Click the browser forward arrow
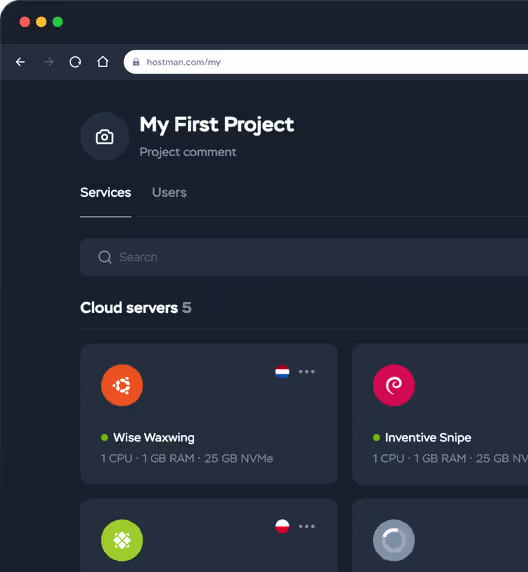Image resolution: width=528 pixels, height=572 pixels. (x=49, y=62)
